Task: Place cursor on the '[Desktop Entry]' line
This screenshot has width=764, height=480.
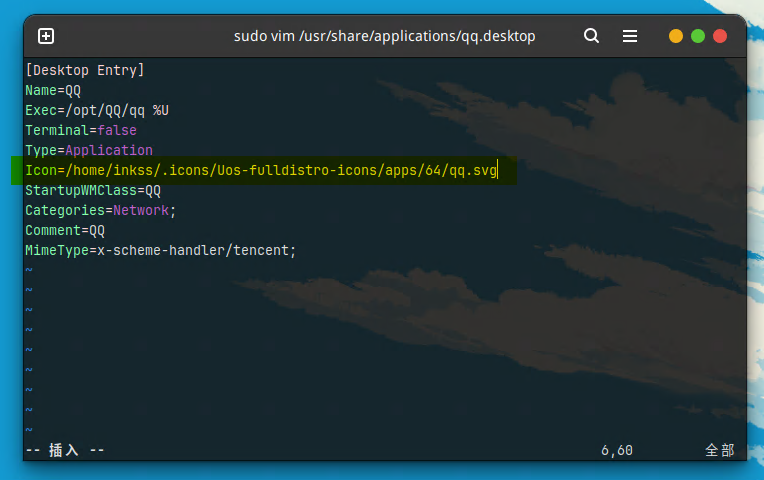Action: click(85, 70)
